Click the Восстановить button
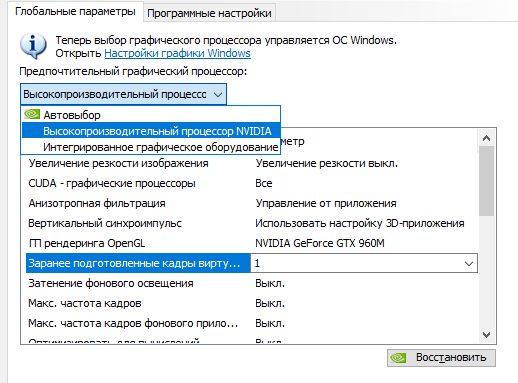518x383 pixels. pyautogui.click(x=441, y=358)
